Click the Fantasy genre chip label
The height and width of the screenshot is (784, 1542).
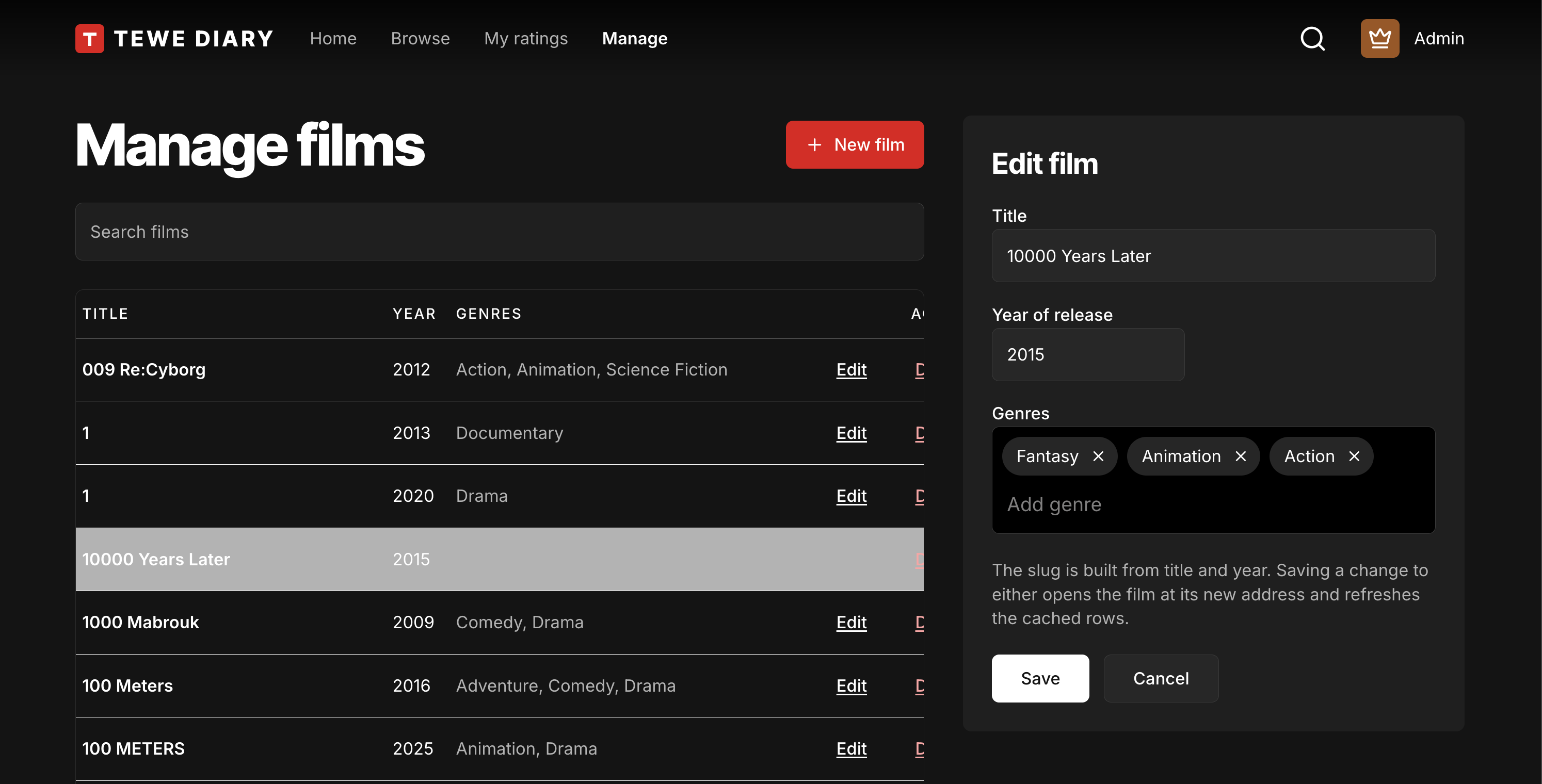tap(1047, 456)
